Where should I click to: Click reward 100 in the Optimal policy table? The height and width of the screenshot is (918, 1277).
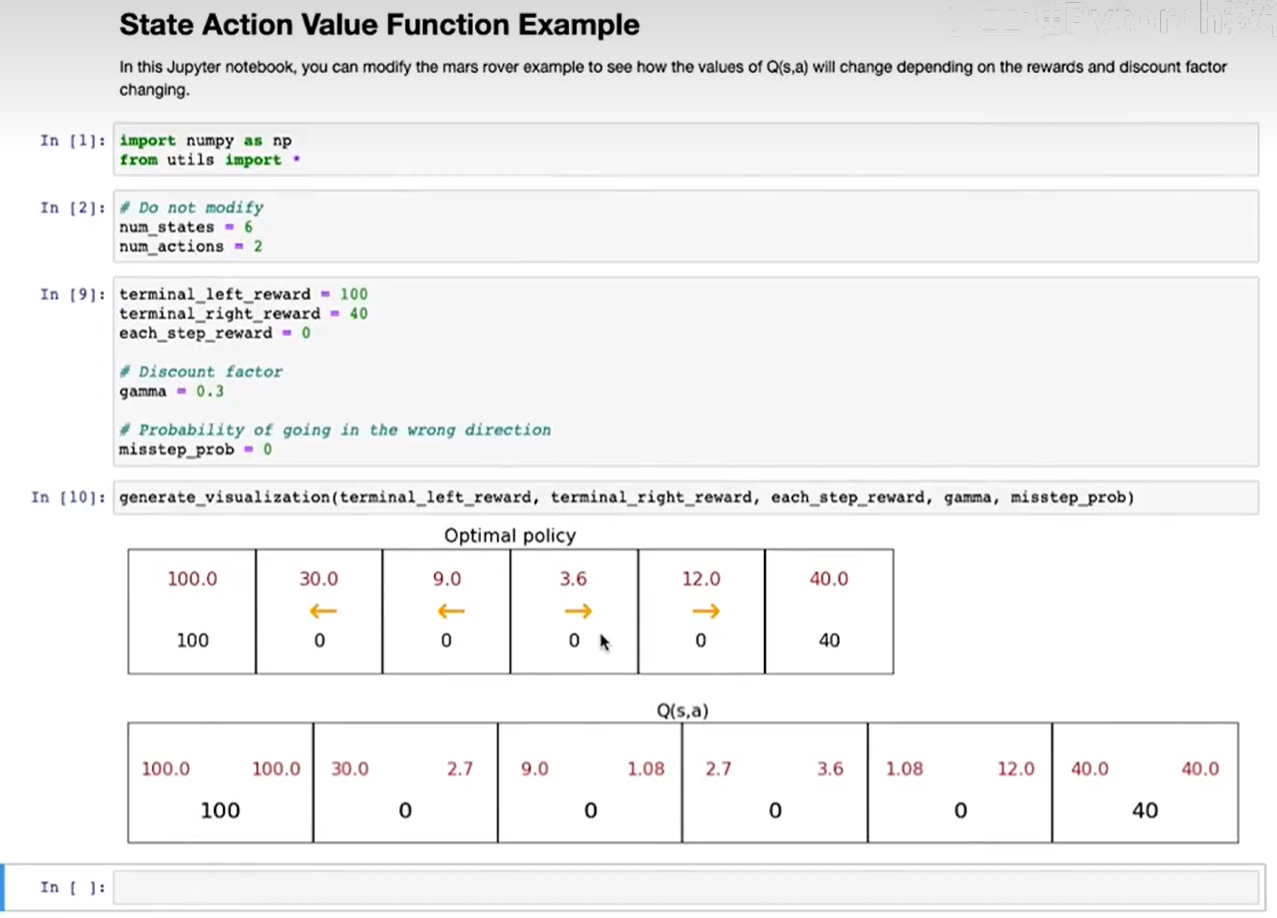[192, 641]
